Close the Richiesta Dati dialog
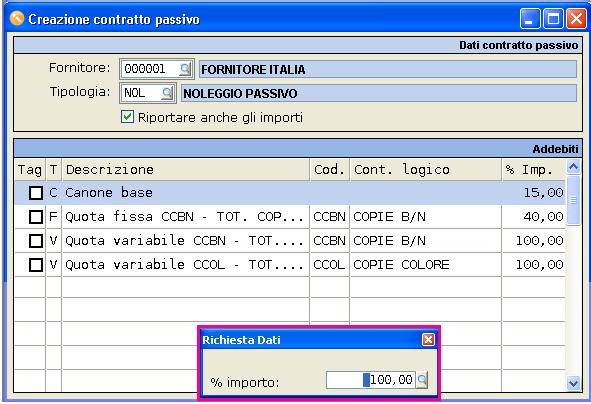 tap(428, 340)
